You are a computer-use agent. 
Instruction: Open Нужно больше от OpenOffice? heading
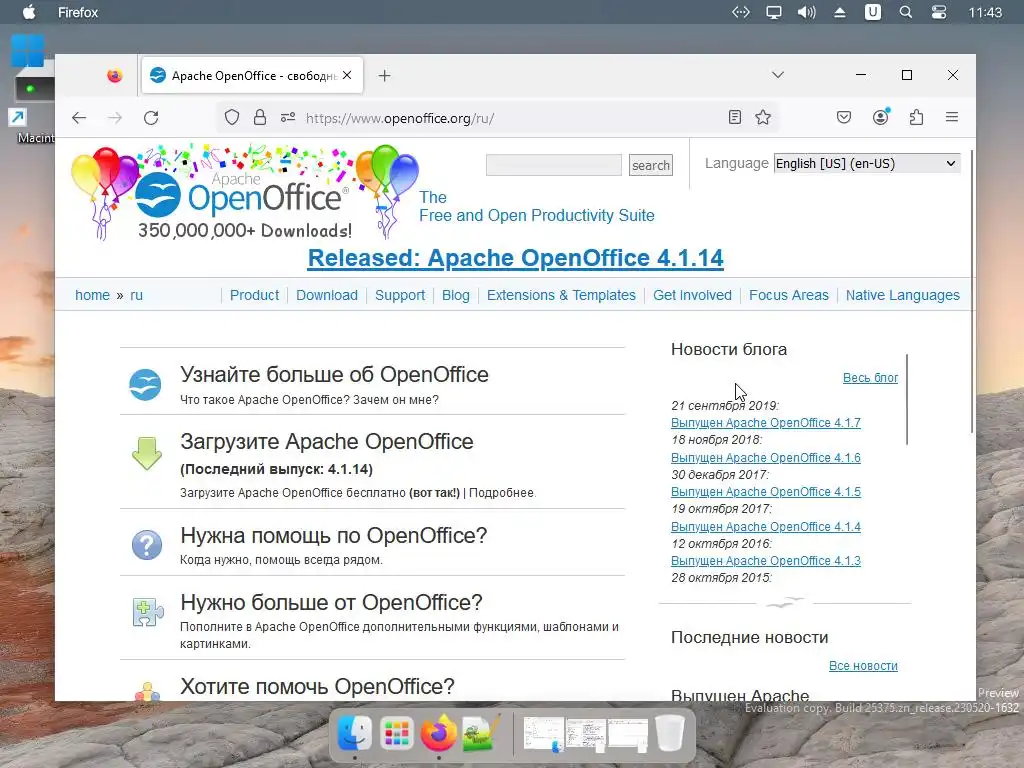pos(331,602)
